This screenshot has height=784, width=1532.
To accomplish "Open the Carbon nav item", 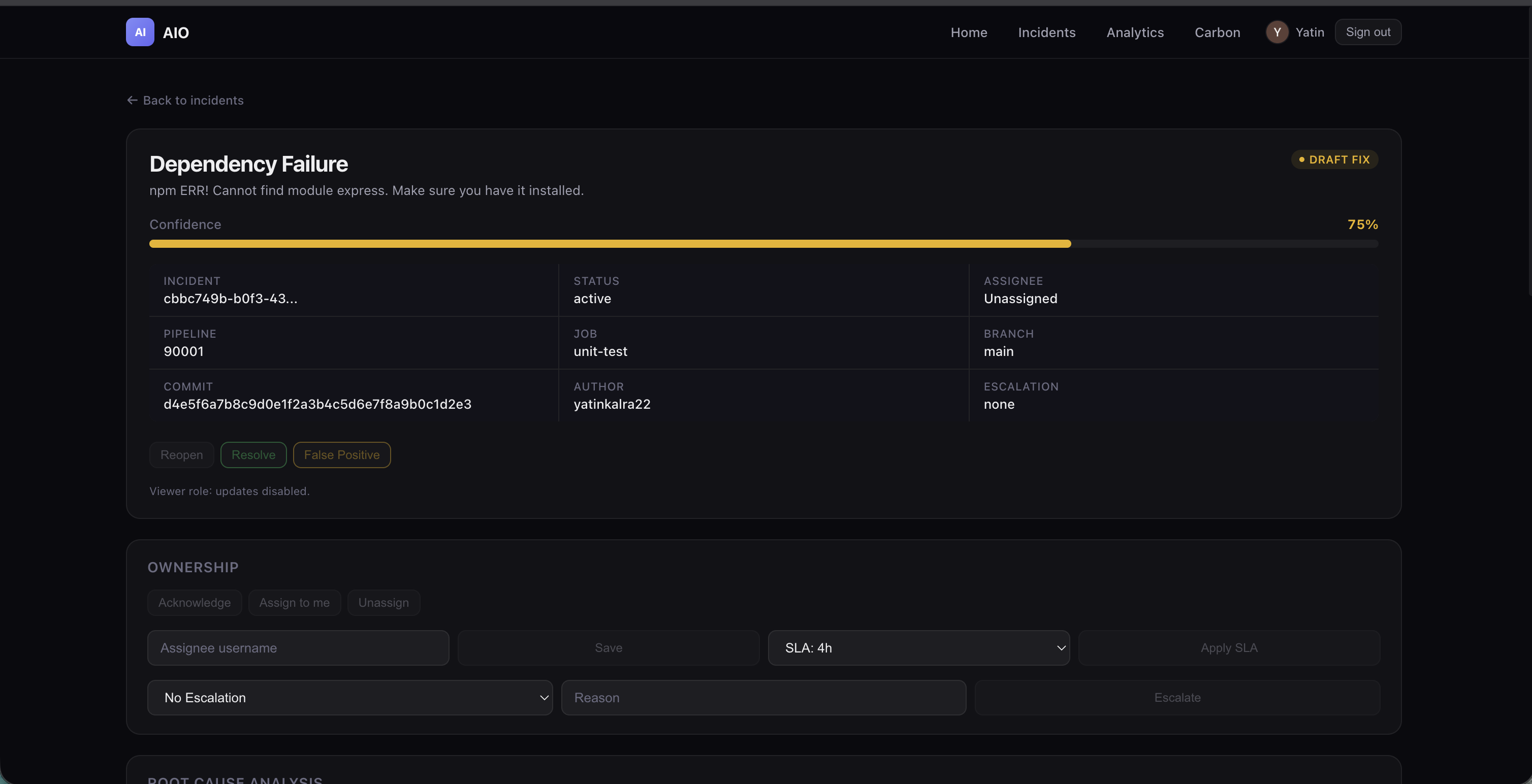I will [1217, 32].
